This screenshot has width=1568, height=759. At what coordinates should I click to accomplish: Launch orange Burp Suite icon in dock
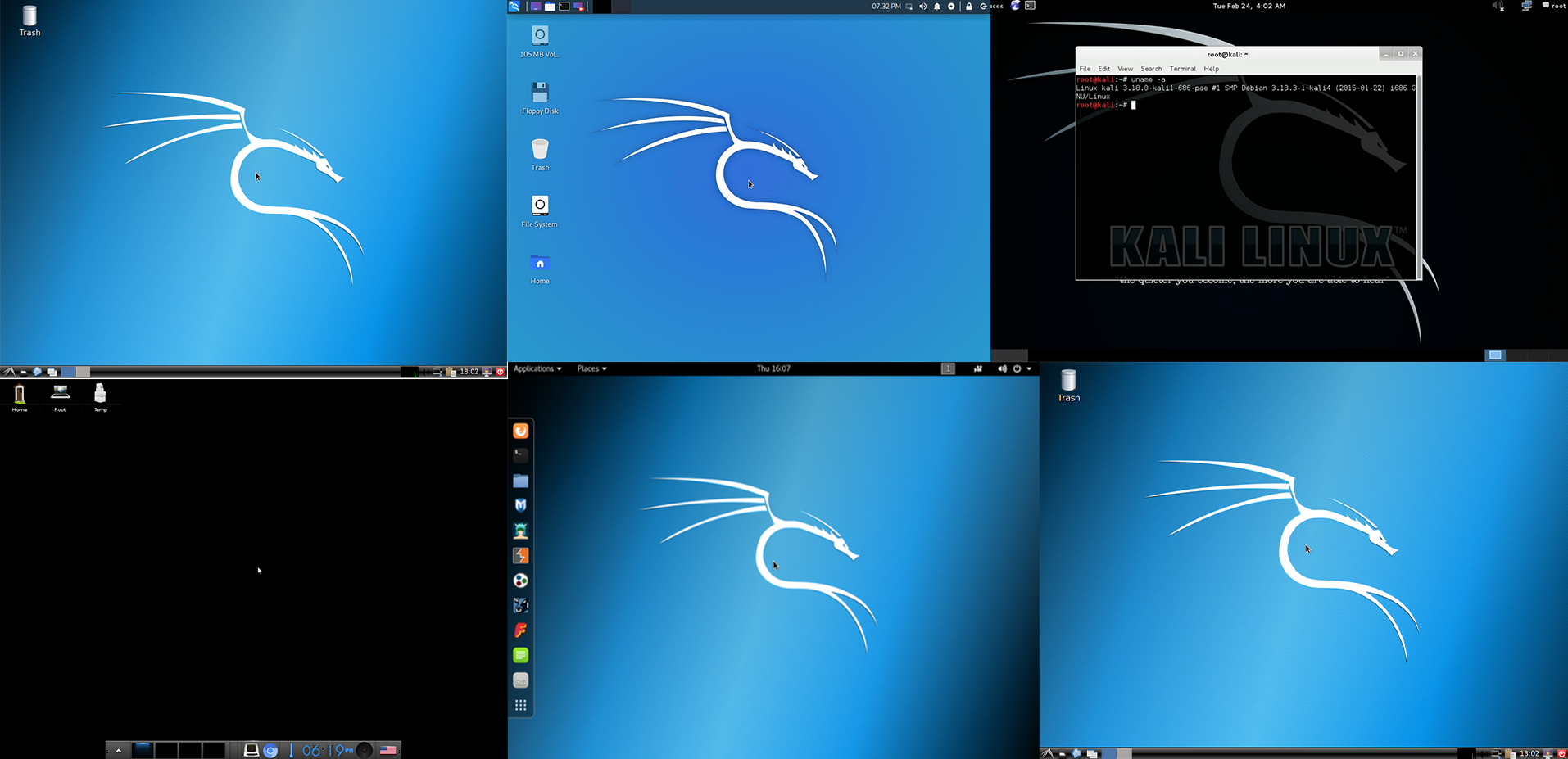(521, 555)
